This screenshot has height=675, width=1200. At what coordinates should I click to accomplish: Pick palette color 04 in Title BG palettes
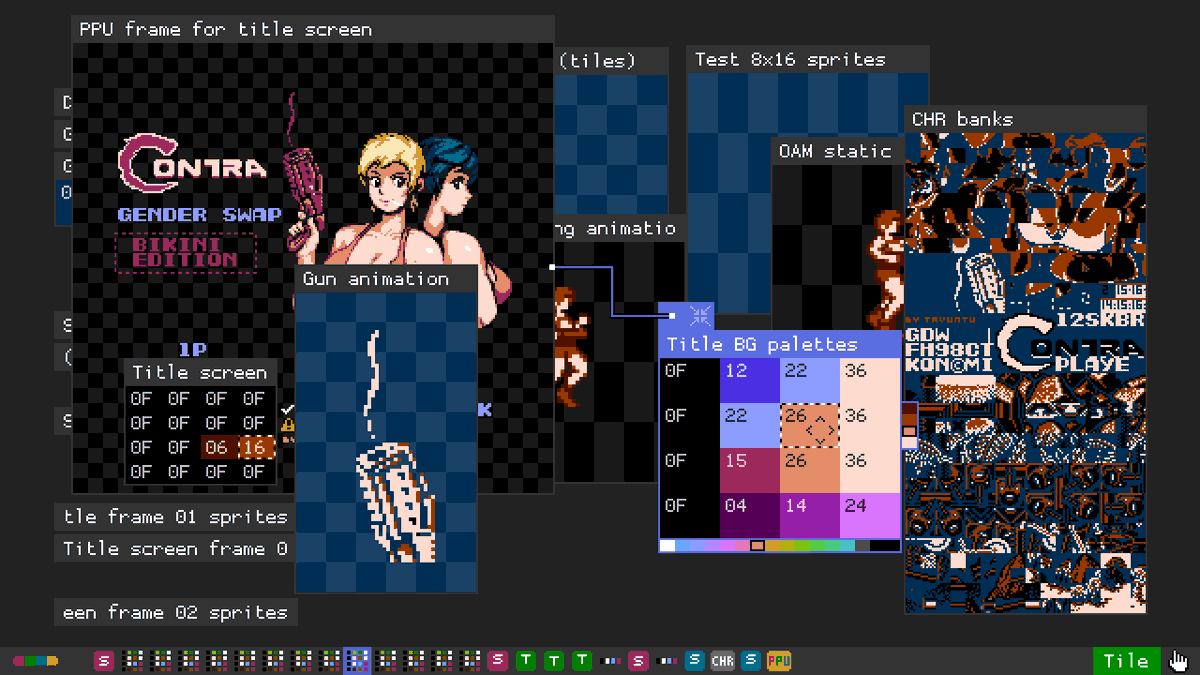click(x=750, y=516)
